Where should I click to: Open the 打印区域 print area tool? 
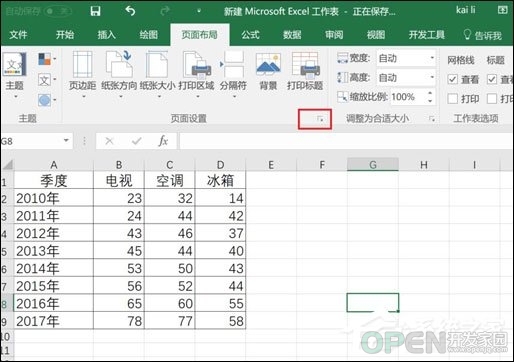[196, 75]
